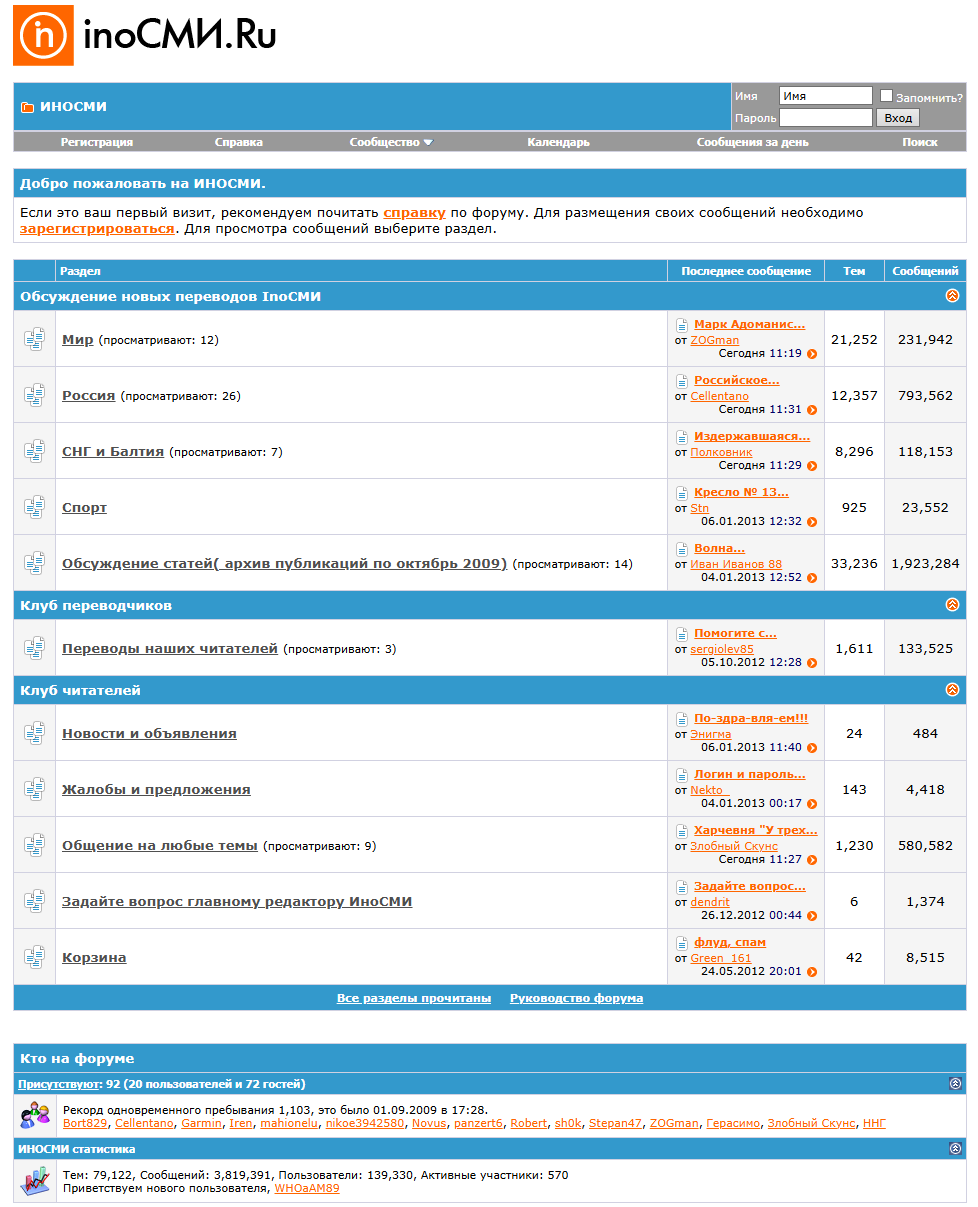
Task: Click the statistics chart icon
Action: point(35,1181)
